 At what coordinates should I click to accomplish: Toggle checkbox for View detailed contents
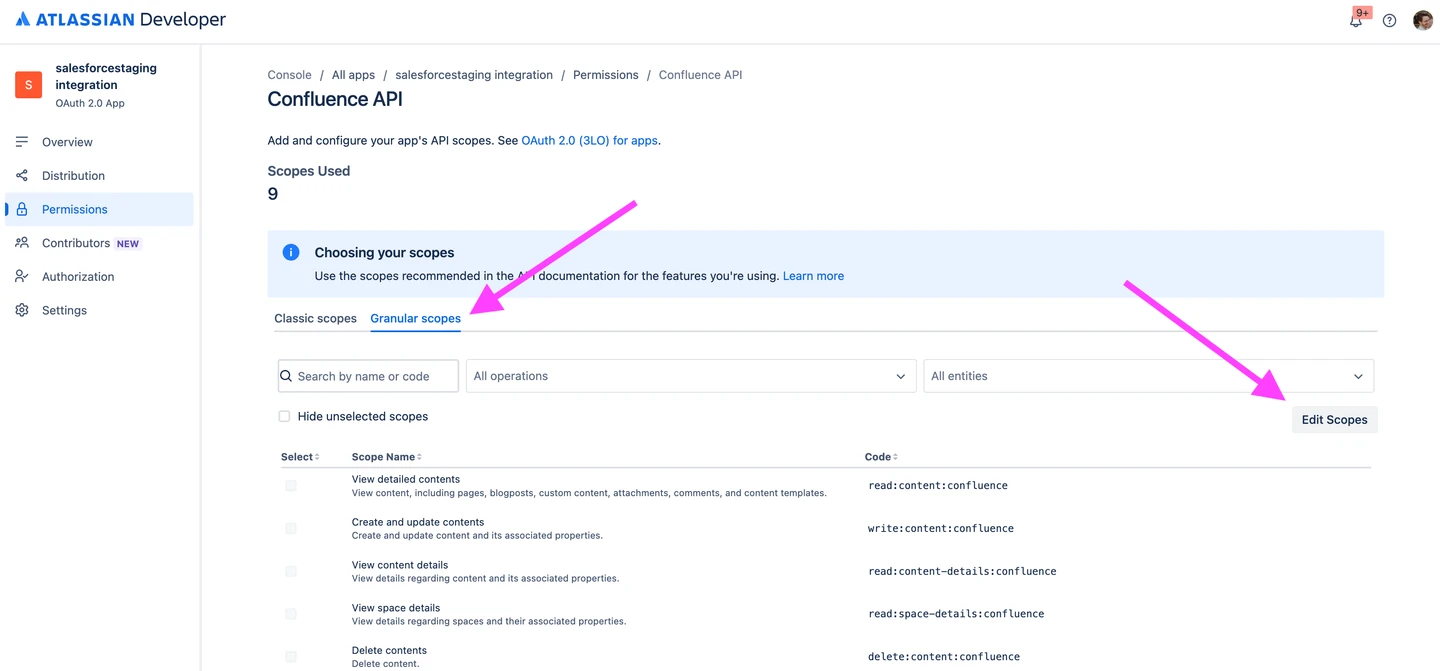coord(291,485)
